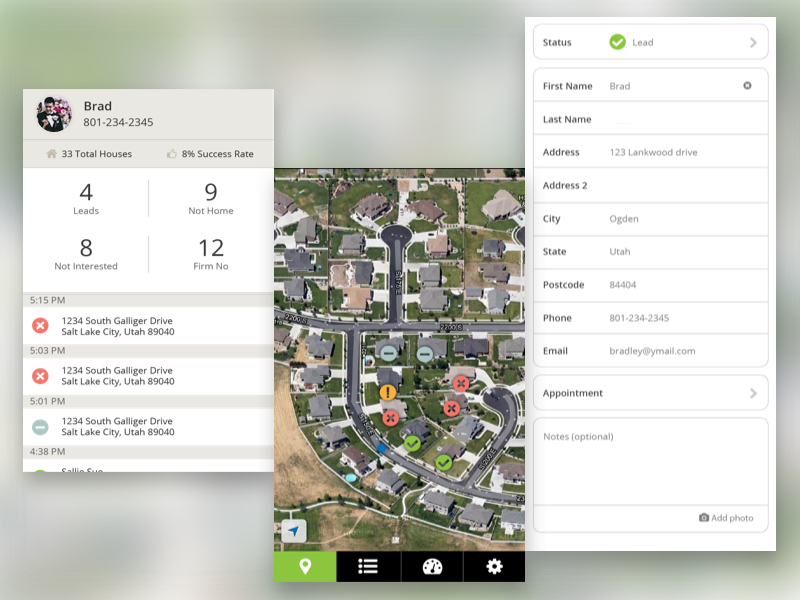Viewport: 800px width, 600px height.
Task: Expand the Status Lead row chevron
Action: (754, 42)
